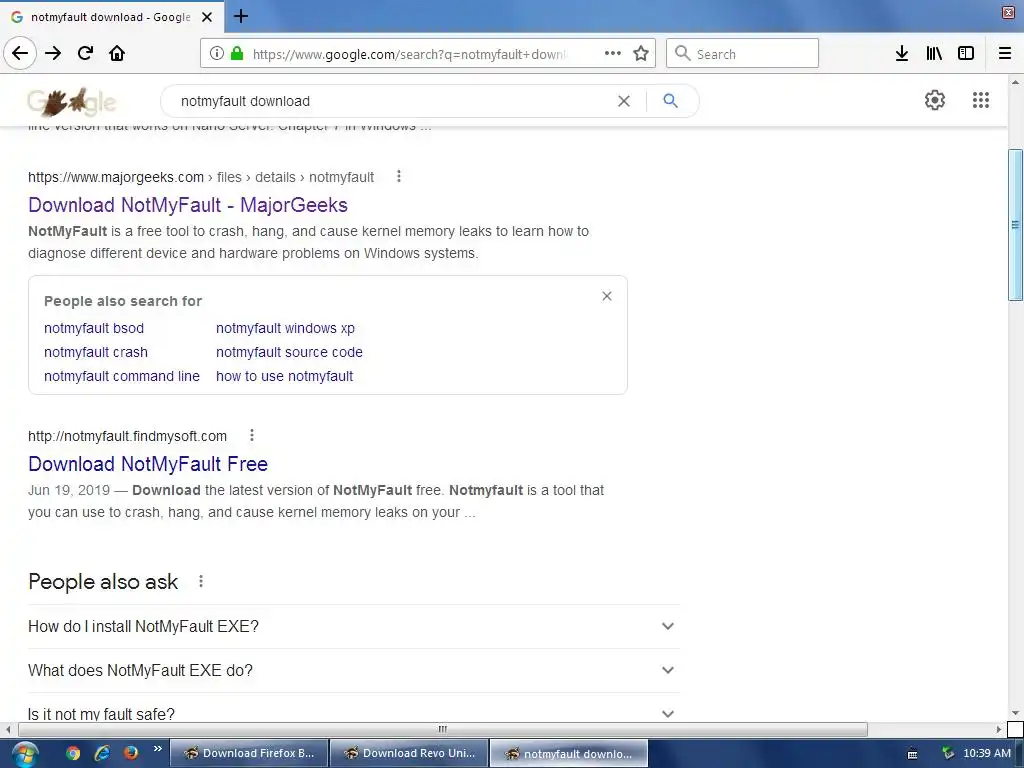Switch to Download Firefox B... taskbar window
1024x768 pixels.
(x=249, y=753)
